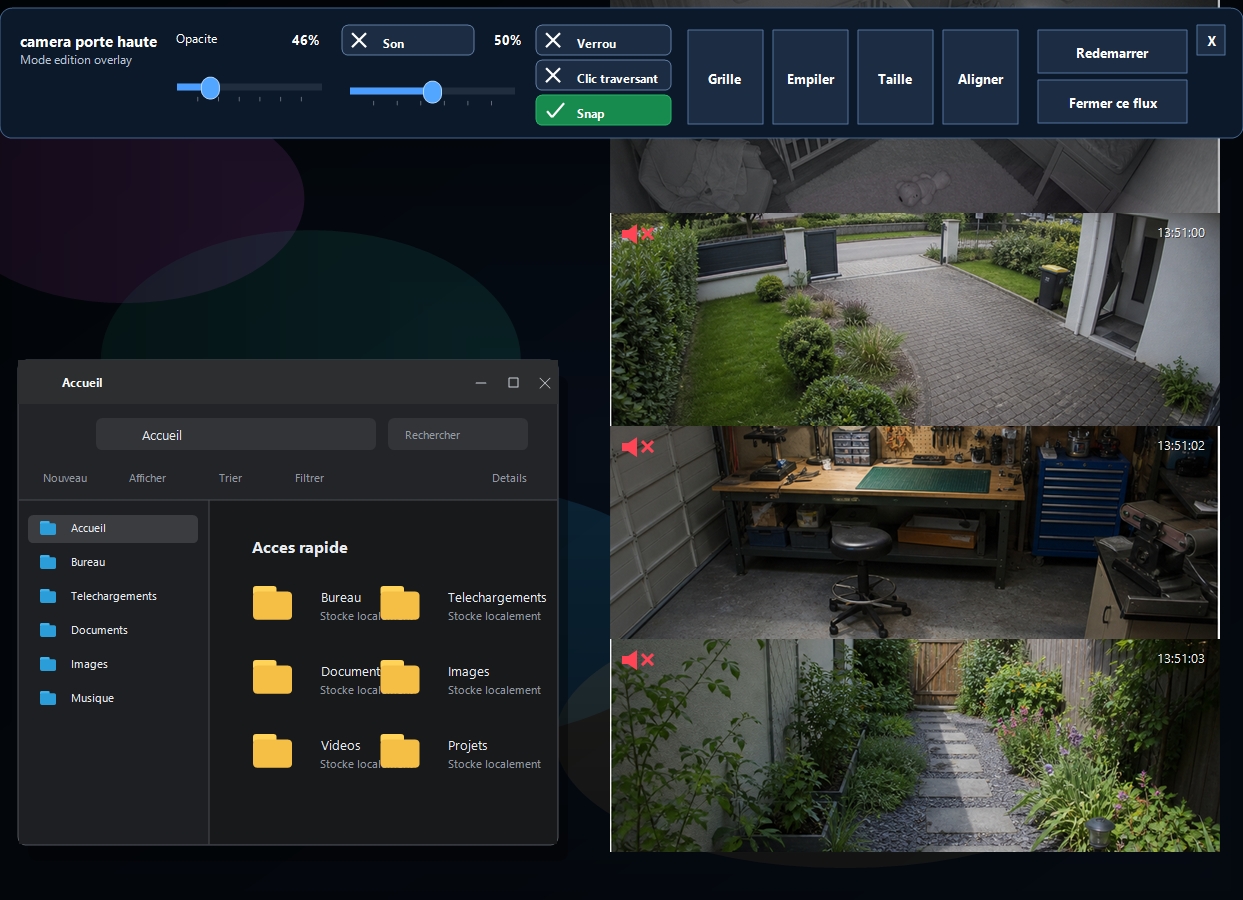Screen dimensions: 1243x900
Task: Open the Nouveau menu
Action: (x=65, y=478)
